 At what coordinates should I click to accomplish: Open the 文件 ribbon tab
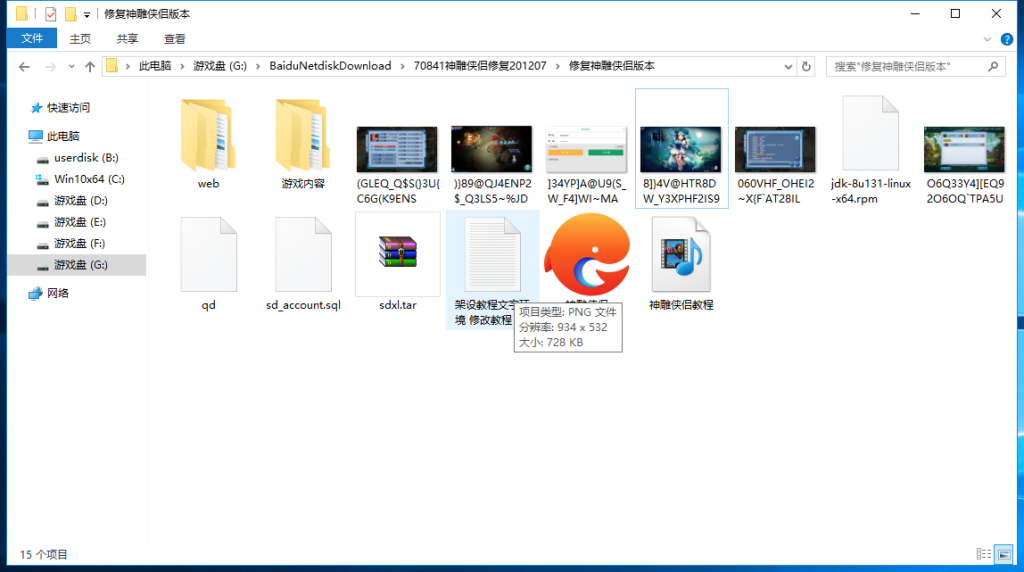click(32, 39)
